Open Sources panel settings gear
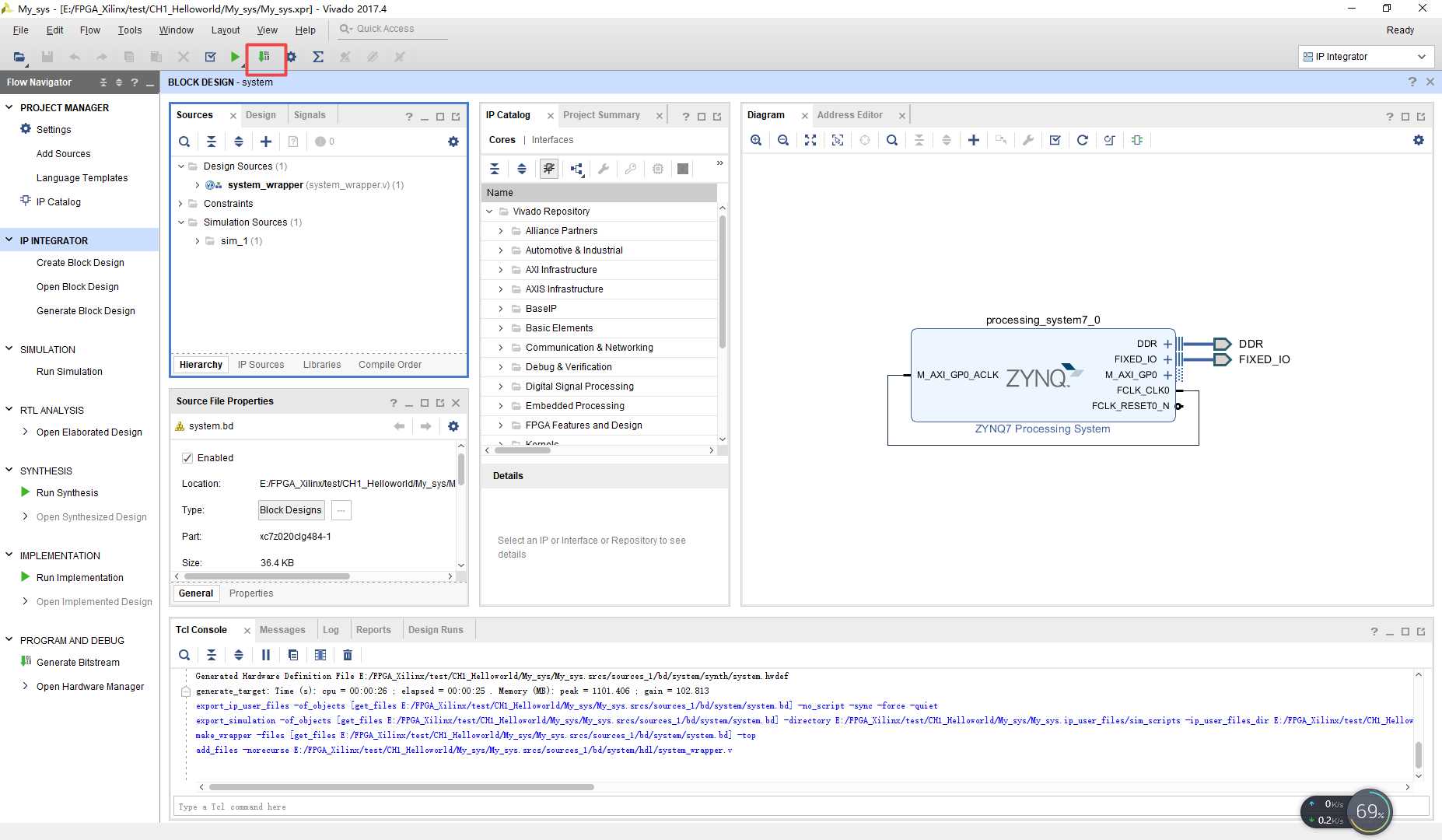Viewport: 1442px width, 840px height. (x=453, y=142)
